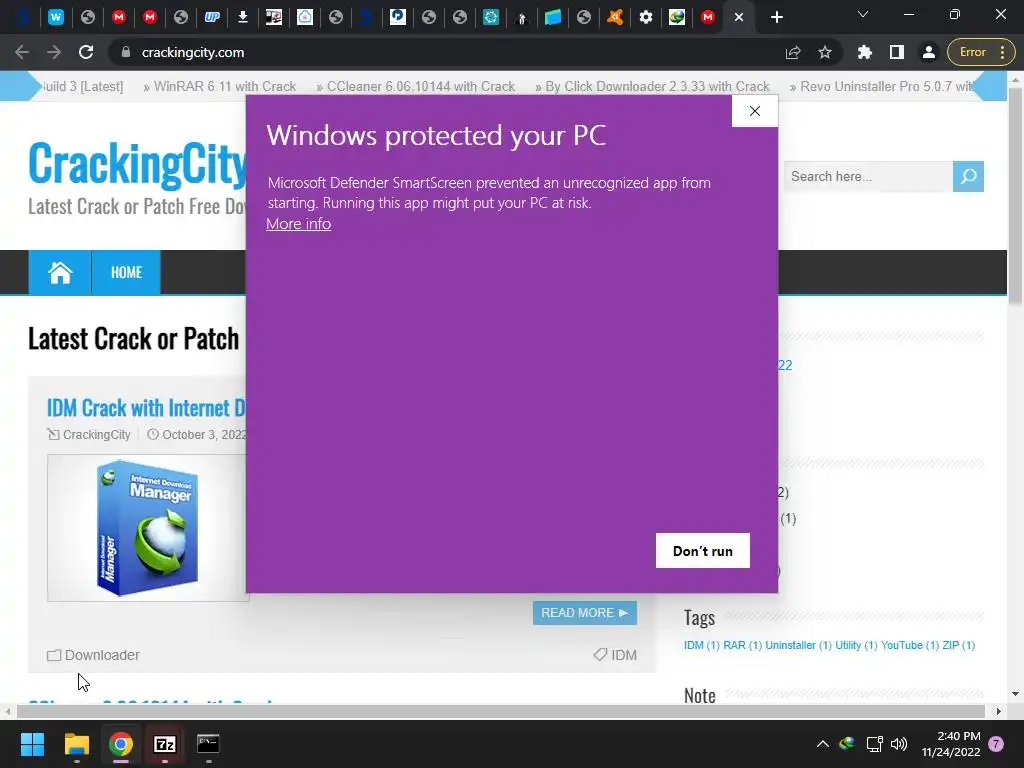Expand the tab search dropdown arrow
The image size is (1024, 768).
(863, 14)
